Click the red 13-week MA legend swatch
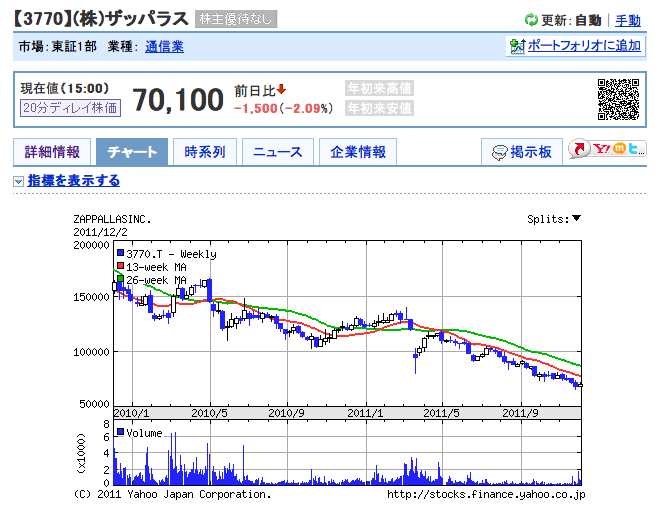This screenshot has width=655, height=505. (120, 266)
